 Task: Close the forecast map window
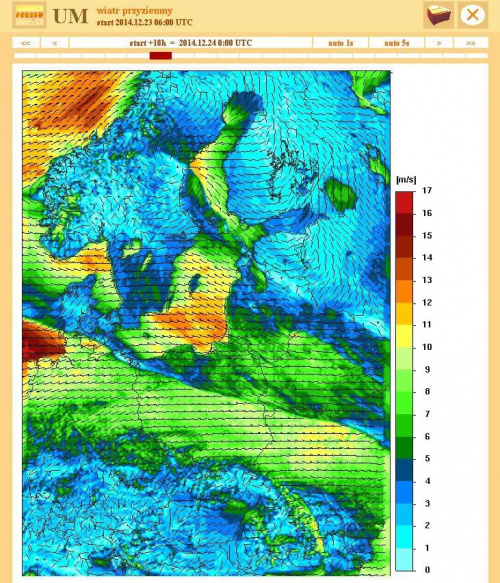472,15
